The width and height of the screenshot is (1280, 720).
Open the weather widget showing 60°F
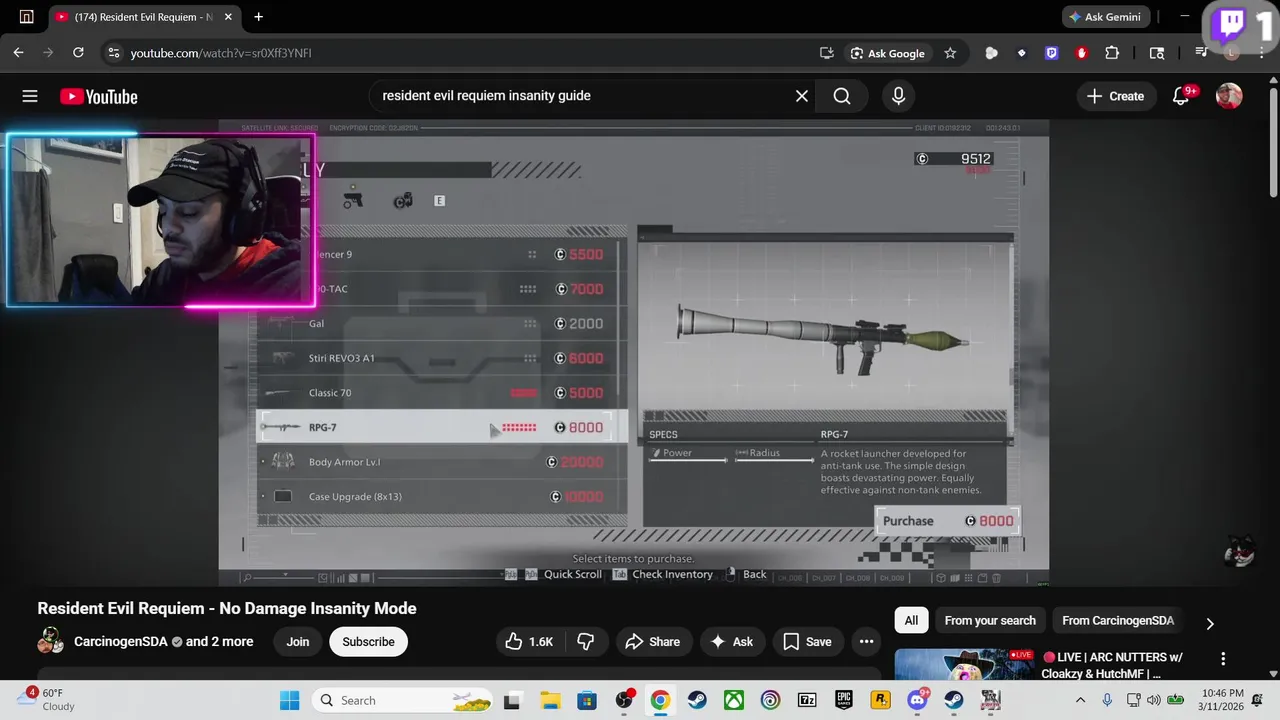click(46, 700)
